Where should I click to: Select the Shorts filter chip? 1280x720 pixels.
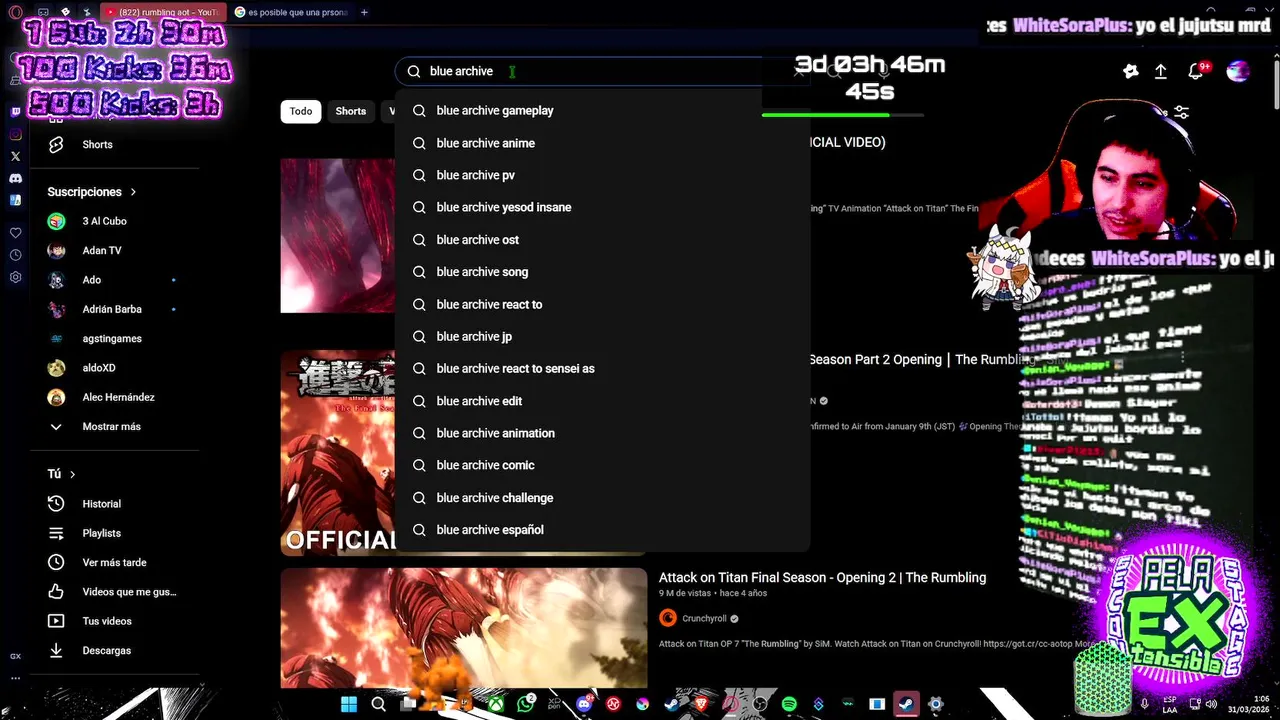(351, 111)
